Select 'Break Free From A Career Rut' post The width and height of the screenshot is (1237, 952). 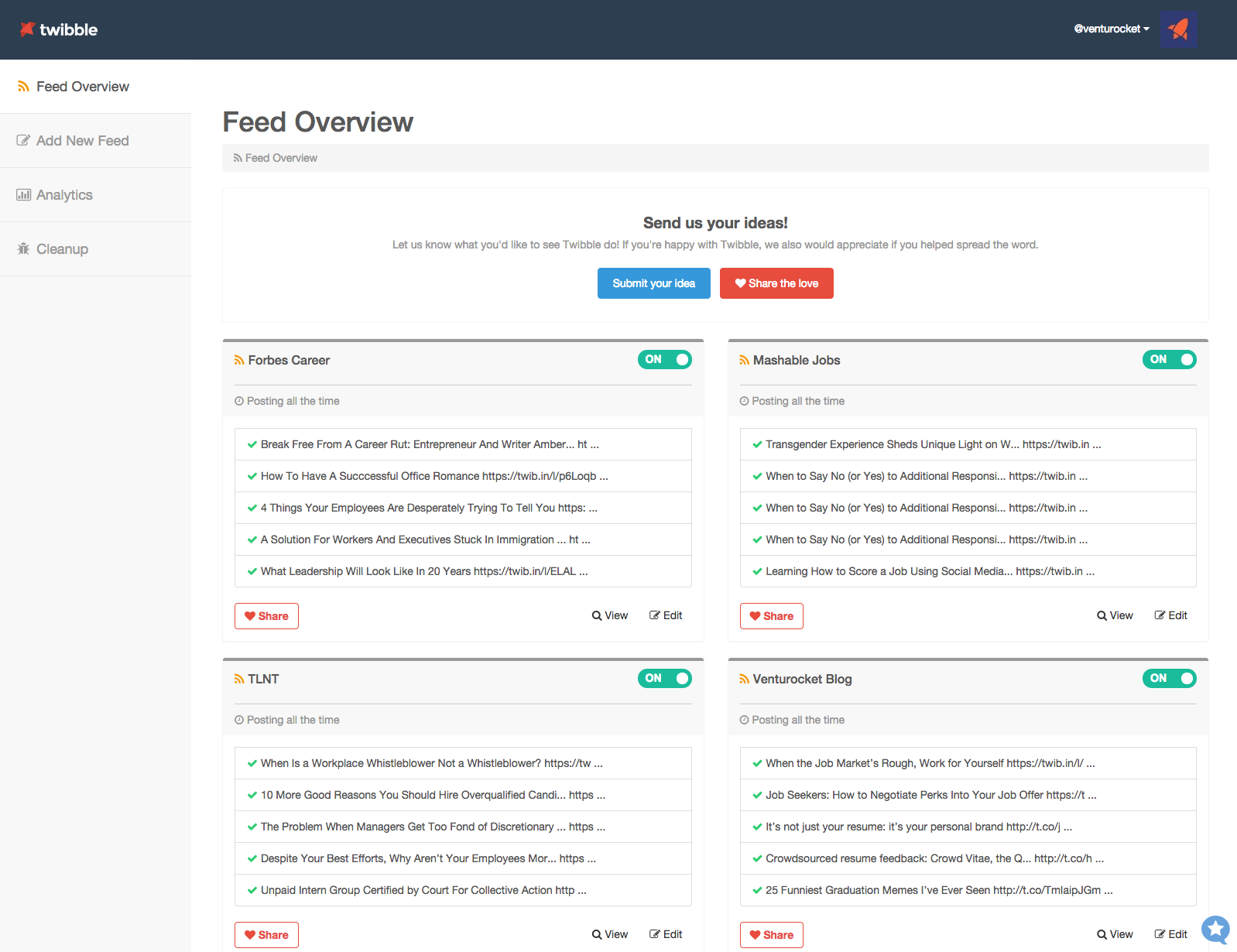pyautogui.click(x=463, y=444)
